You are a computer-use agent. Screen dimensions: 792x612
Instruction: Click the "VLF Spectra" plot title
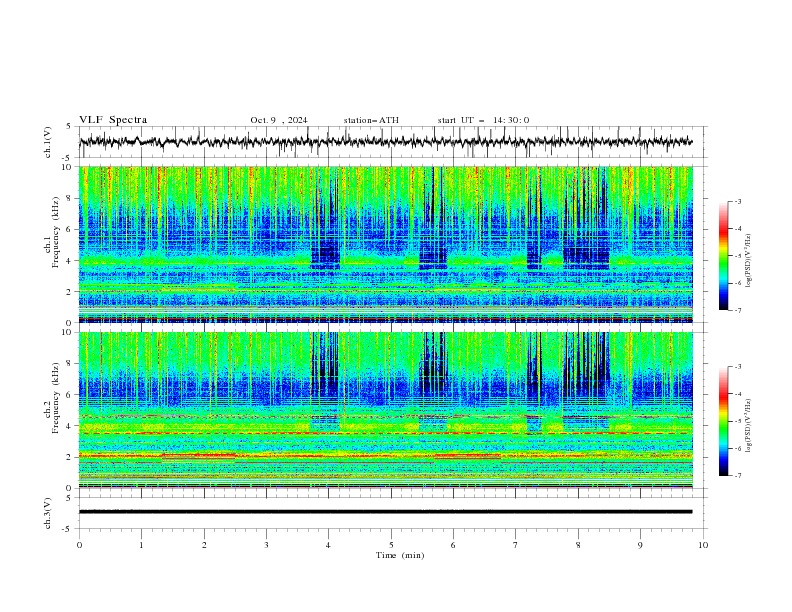113,120
